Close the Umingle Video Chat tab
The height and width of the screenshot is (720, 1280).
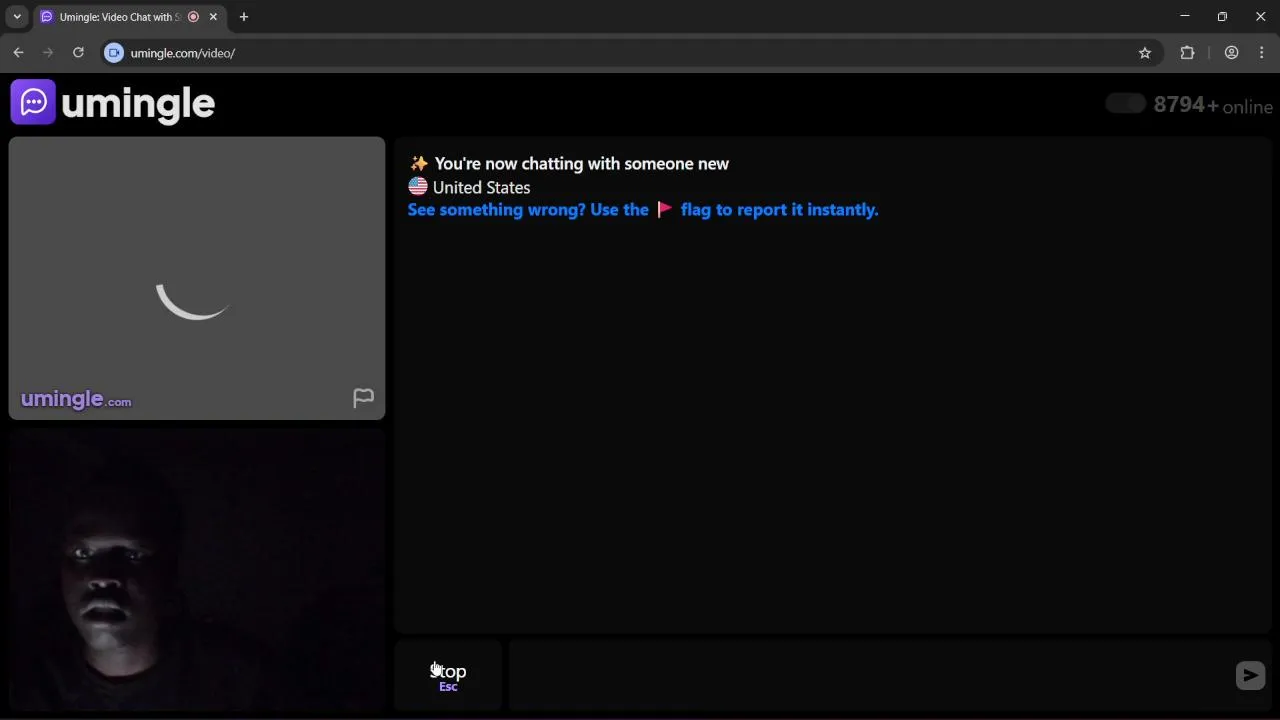213,17
